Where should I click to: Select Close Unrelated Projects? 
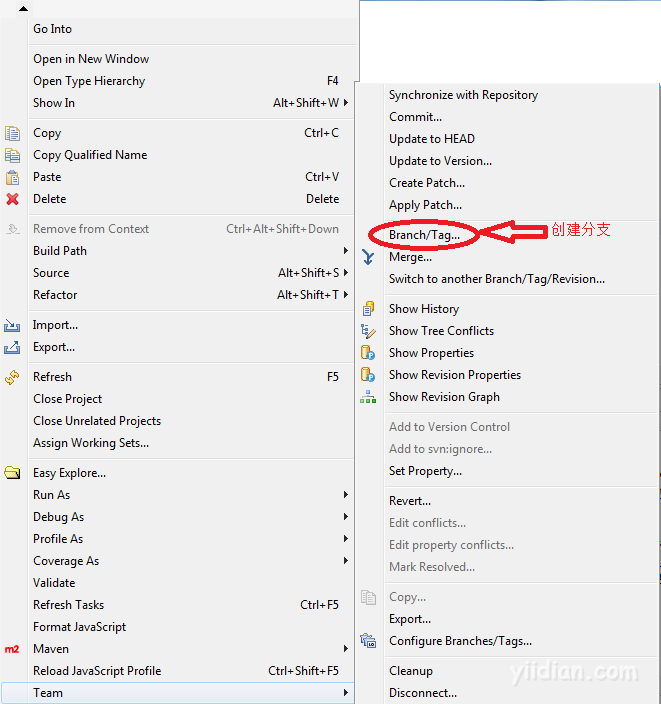(97, 421)
